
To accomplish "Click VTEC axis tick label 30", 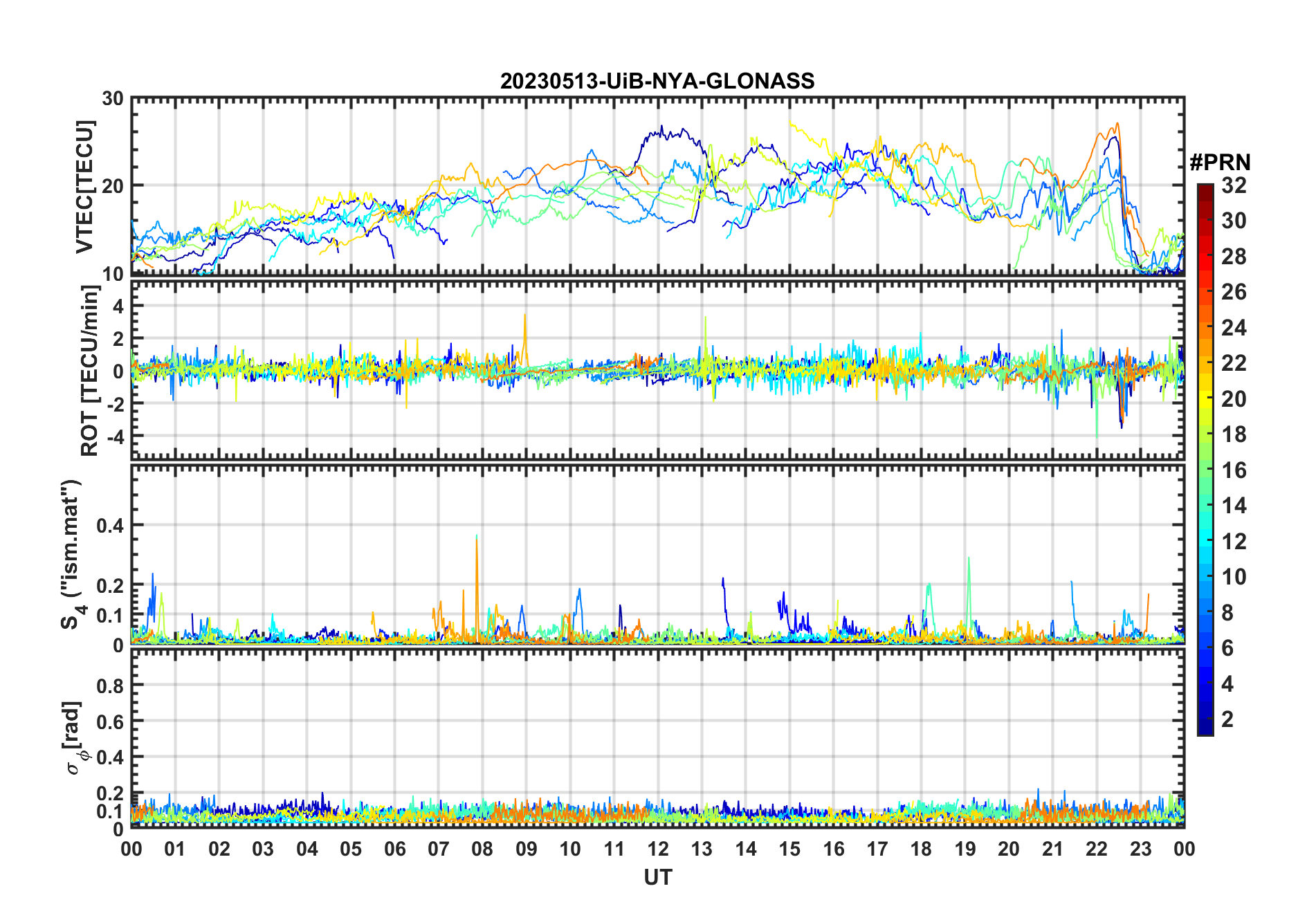I will tap(113, 98).
